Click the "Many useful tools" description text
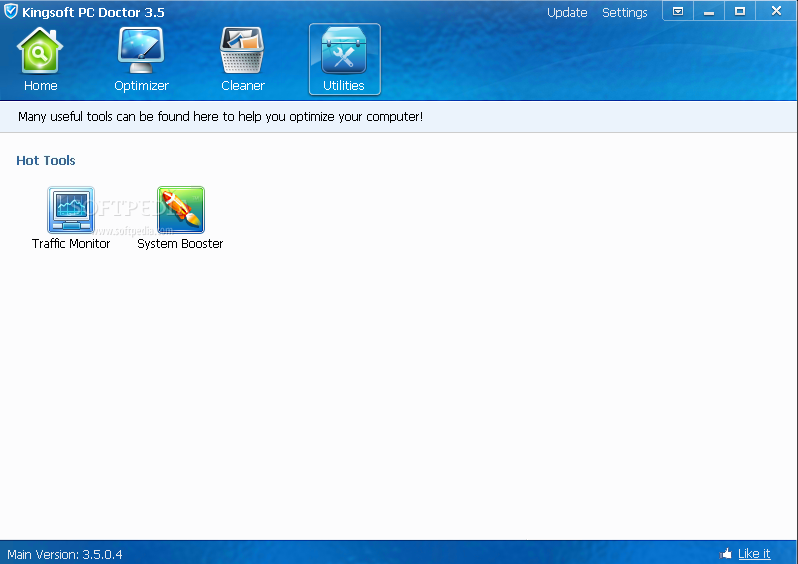This screenshot has width=798, height=564. (x=220, y=117)
